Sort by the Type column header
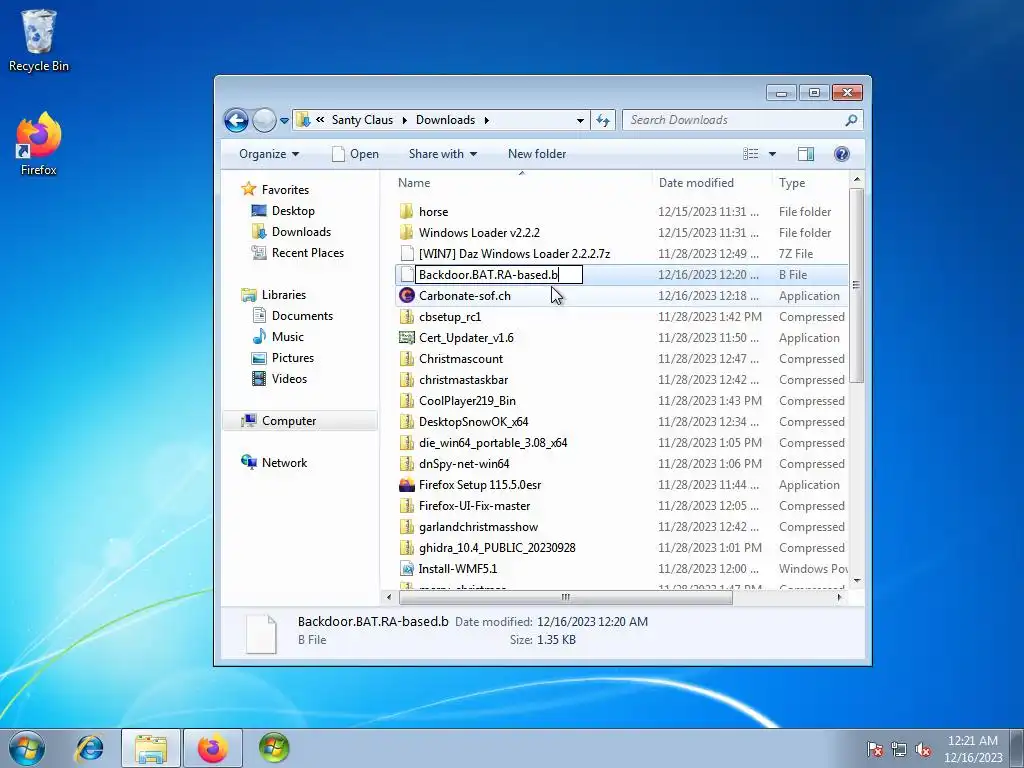 coord(792,183)
